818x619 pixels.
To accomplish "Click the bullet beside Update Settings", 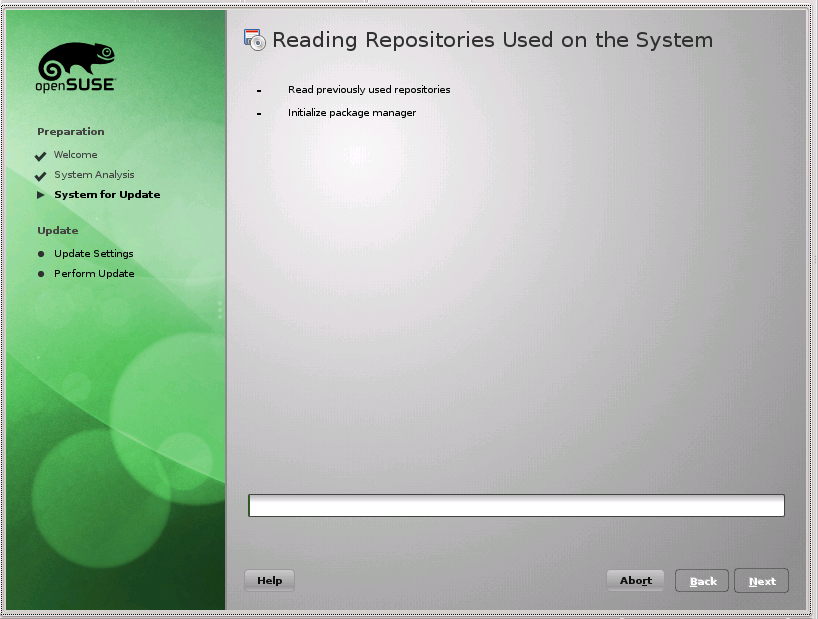I will point(41,254).
